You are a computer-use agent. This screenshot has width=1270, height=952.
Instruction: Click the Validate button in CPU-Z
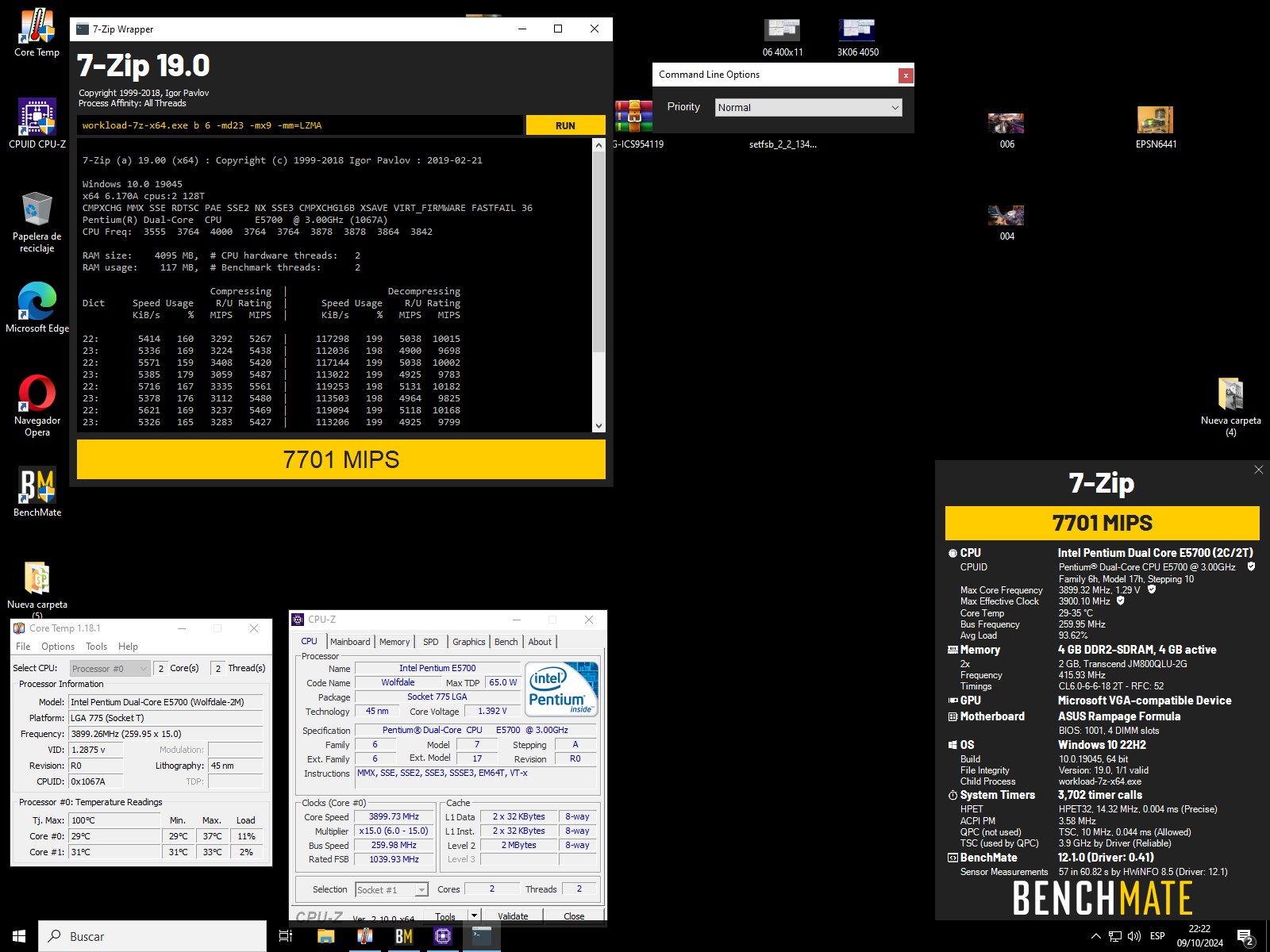(513, 916)
